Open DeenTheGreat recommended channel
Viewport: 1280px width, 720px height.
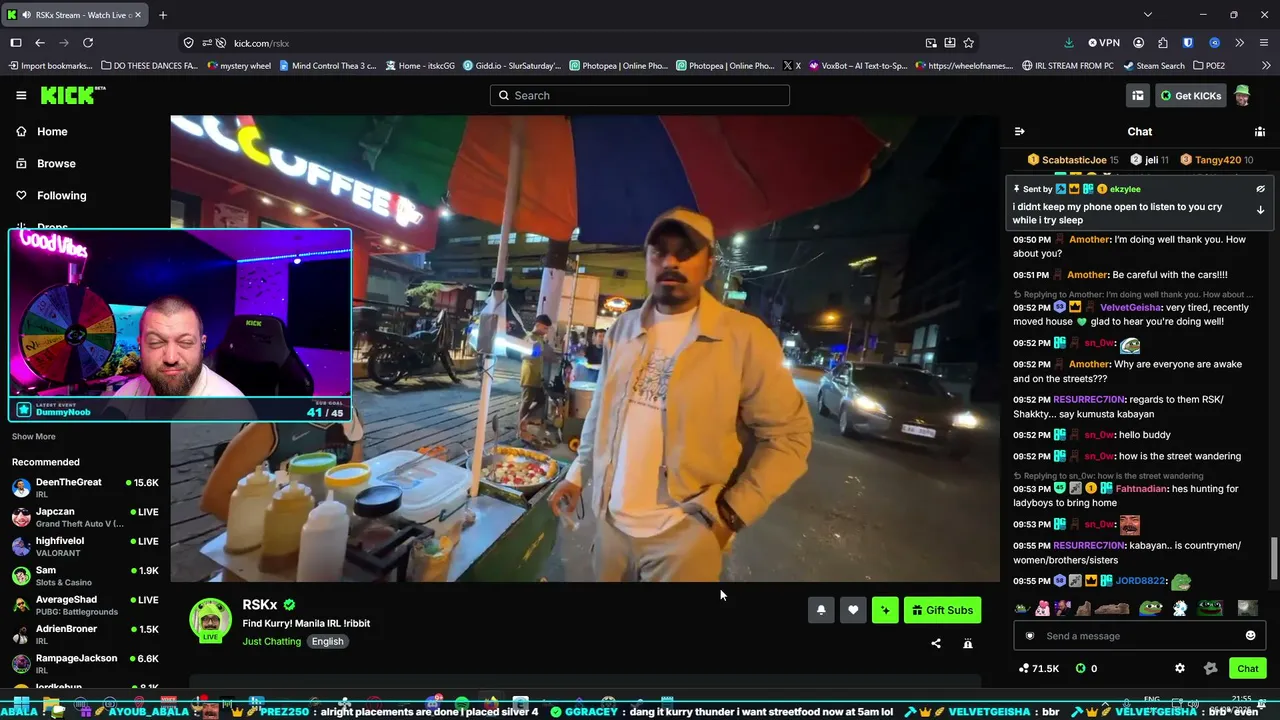(85, 488)
